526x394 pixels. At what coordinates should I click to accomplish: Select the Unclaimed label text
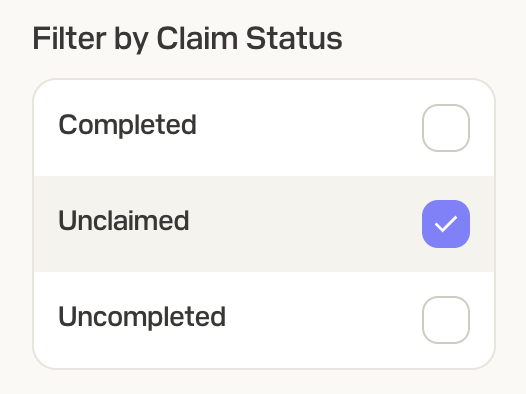pyautogui.click(x=124, y=221)
